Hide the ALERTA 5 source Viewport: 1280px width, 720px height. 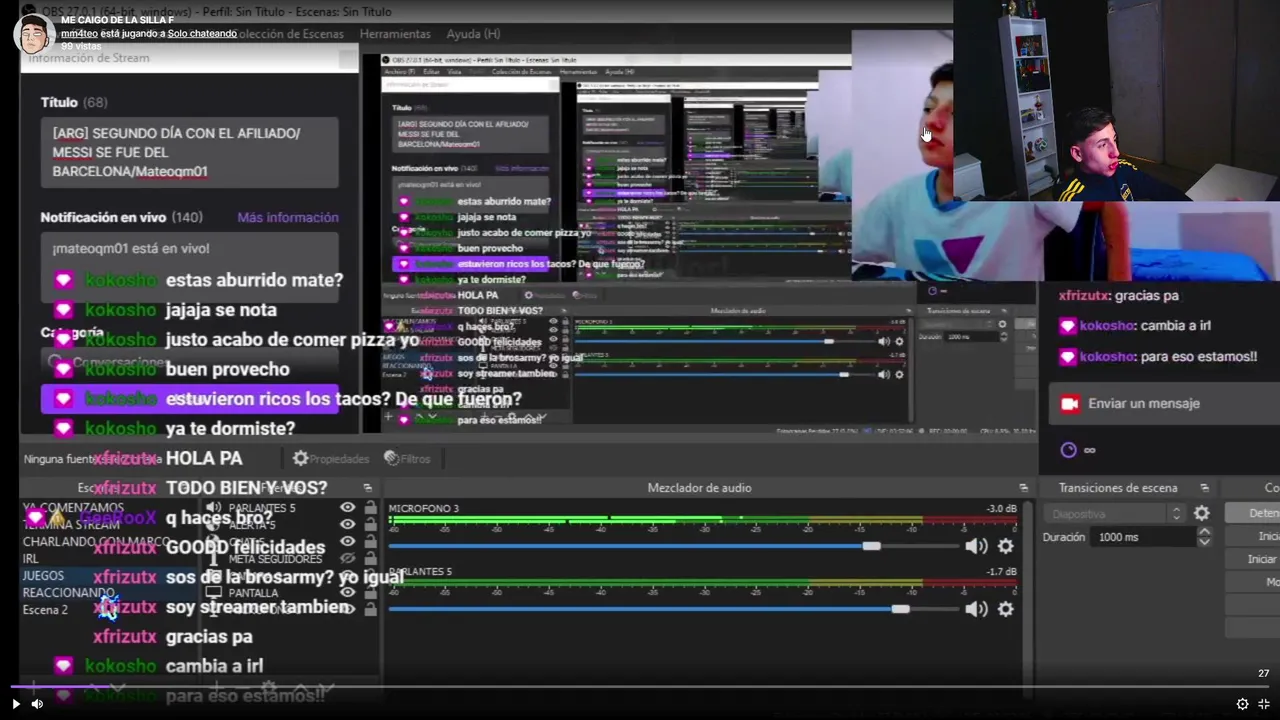(347, 525)
